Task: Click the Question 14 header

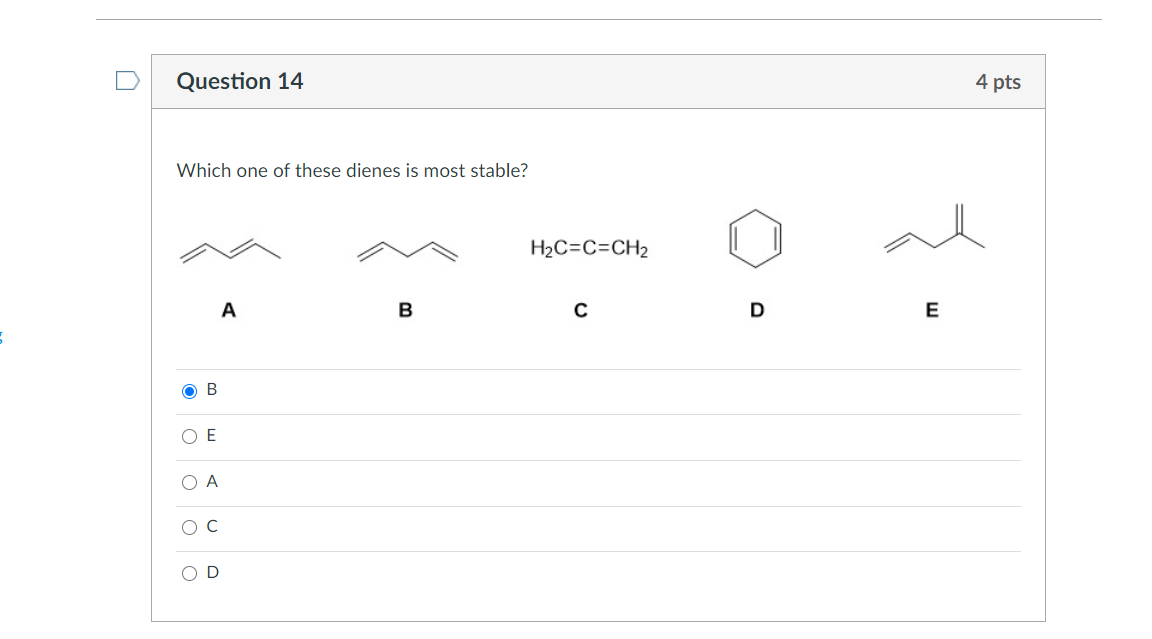Action: pyautogui.click(x=240, y=81)
